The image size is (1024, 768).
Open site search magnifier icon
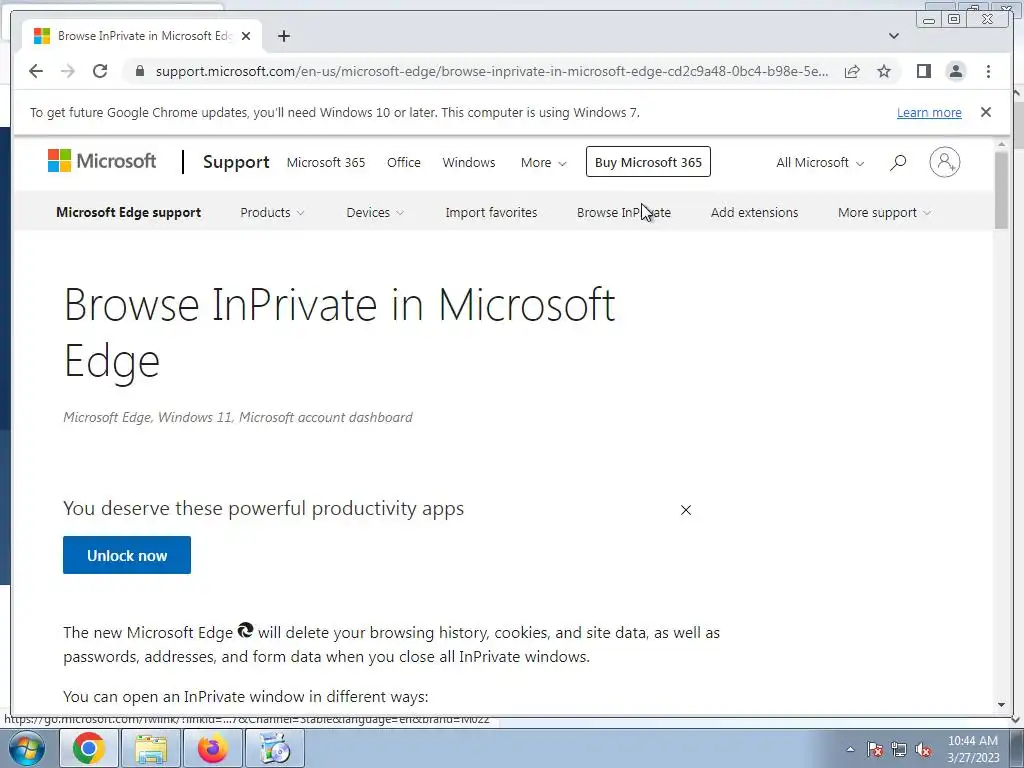click(x=898, y=162)
